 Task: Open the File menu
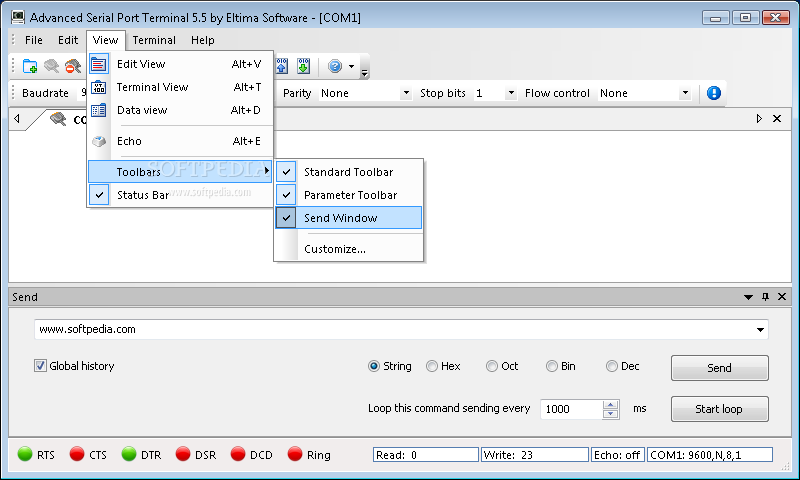34,40
